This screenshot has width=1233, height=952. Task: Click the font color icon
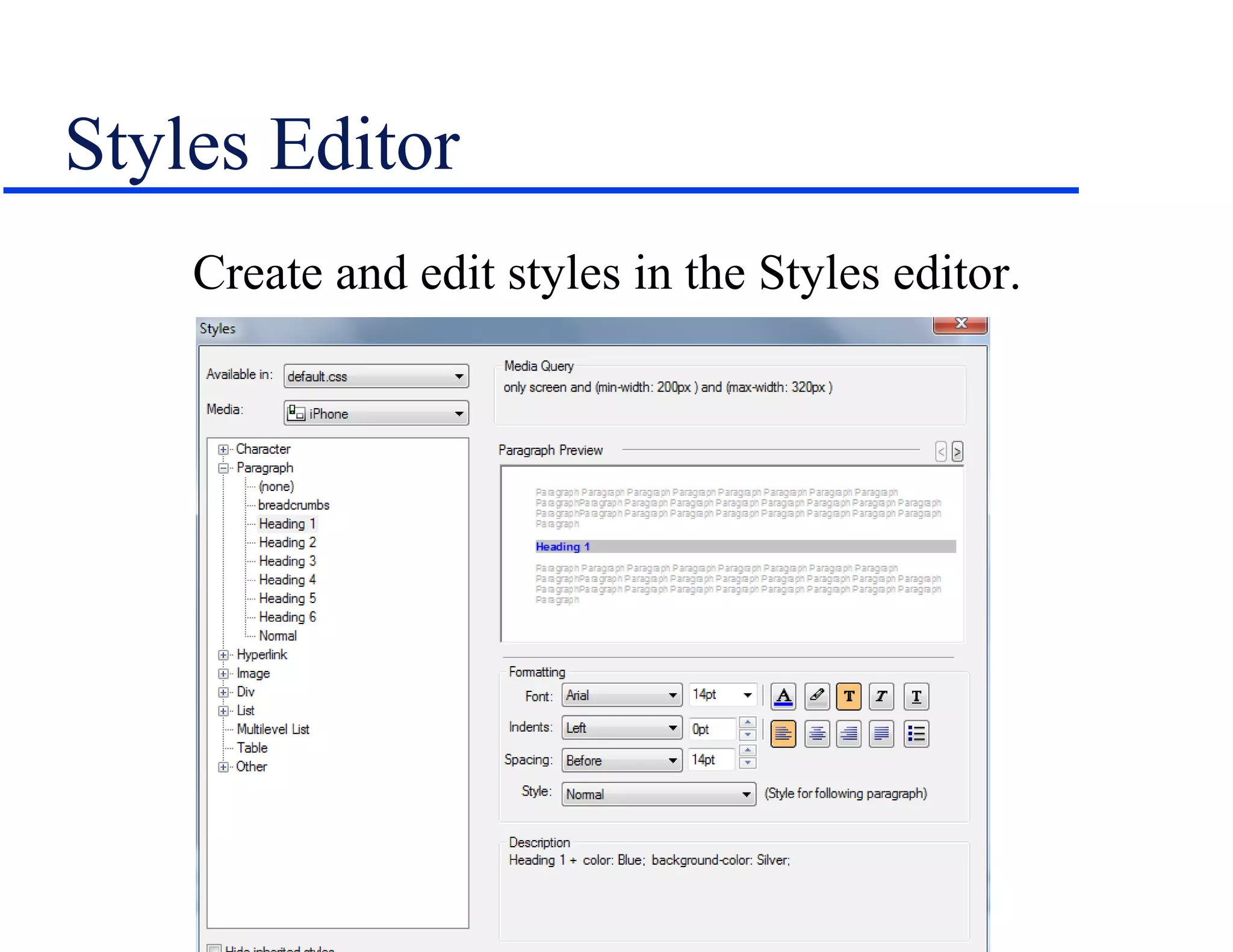tap(783, 697)
